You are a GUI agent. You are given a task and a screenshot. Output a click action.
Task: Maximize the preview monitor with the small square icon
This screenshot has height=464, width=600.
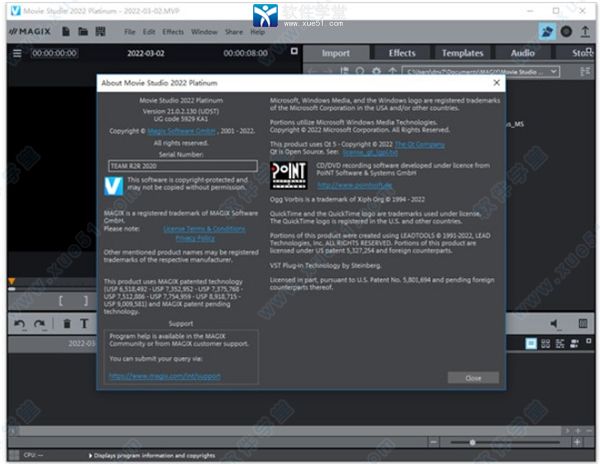(294, 51)
